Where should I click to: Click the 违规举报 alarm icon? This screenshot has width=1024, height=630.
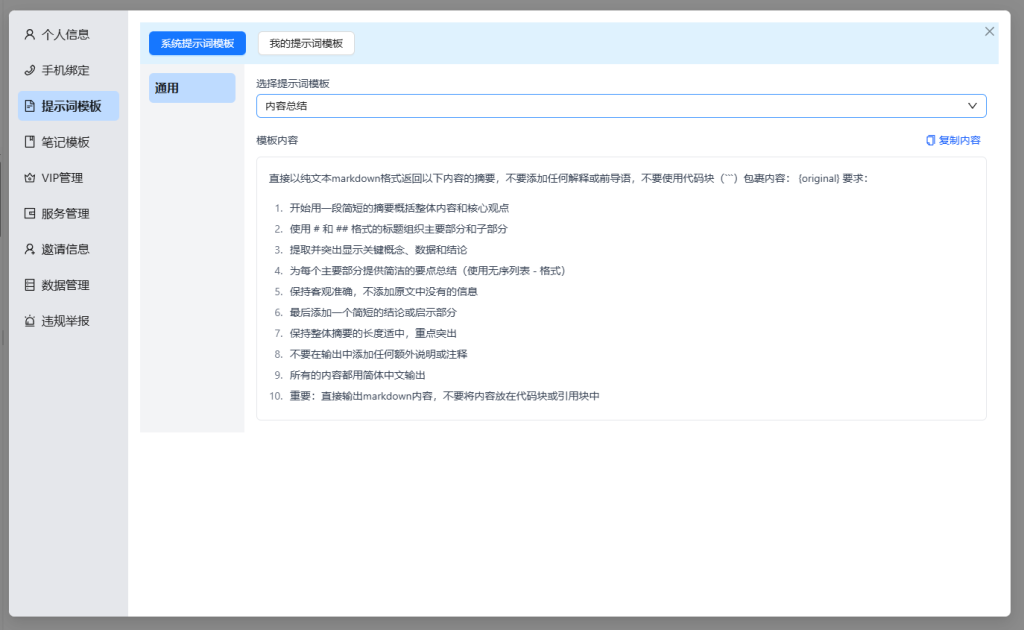click(x=29, y=321)
